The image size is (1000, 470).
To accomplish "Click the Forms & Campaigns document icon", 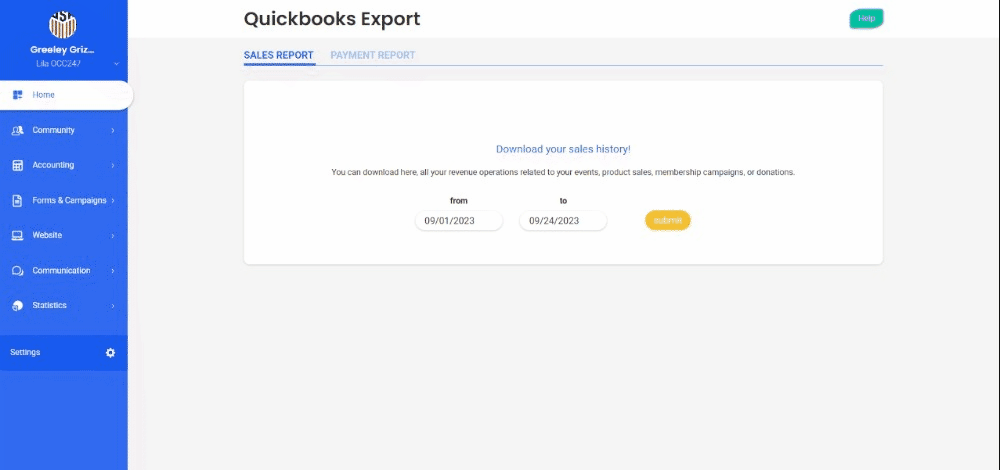I will [x=17, y=200].
